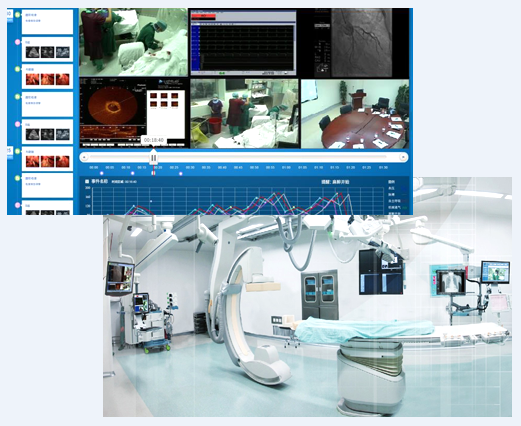Screen dimensions: 521x426
Task: Click the first purple event marker under timeline
Action: point(102,173)
